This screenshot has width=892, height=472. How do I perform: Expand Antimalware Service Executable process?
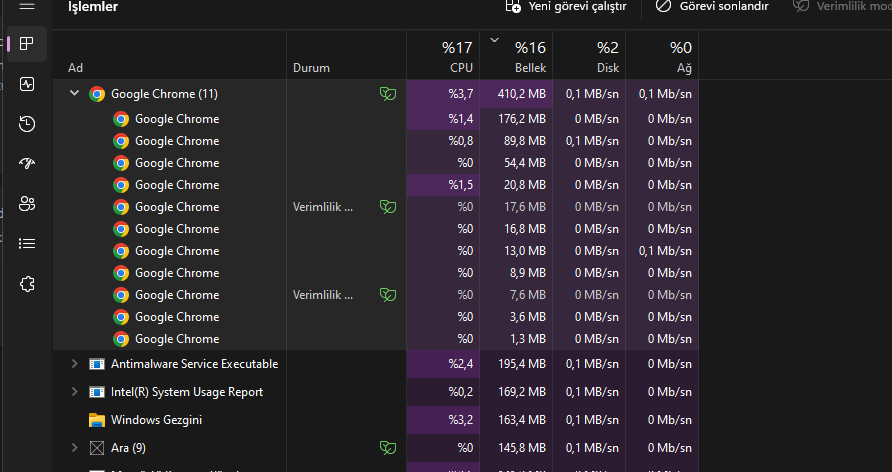click(74, 364)
